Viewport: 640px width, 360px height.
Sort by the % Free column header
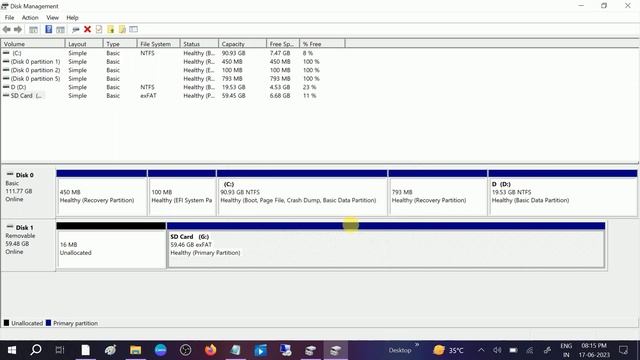[x=322, y=44]
